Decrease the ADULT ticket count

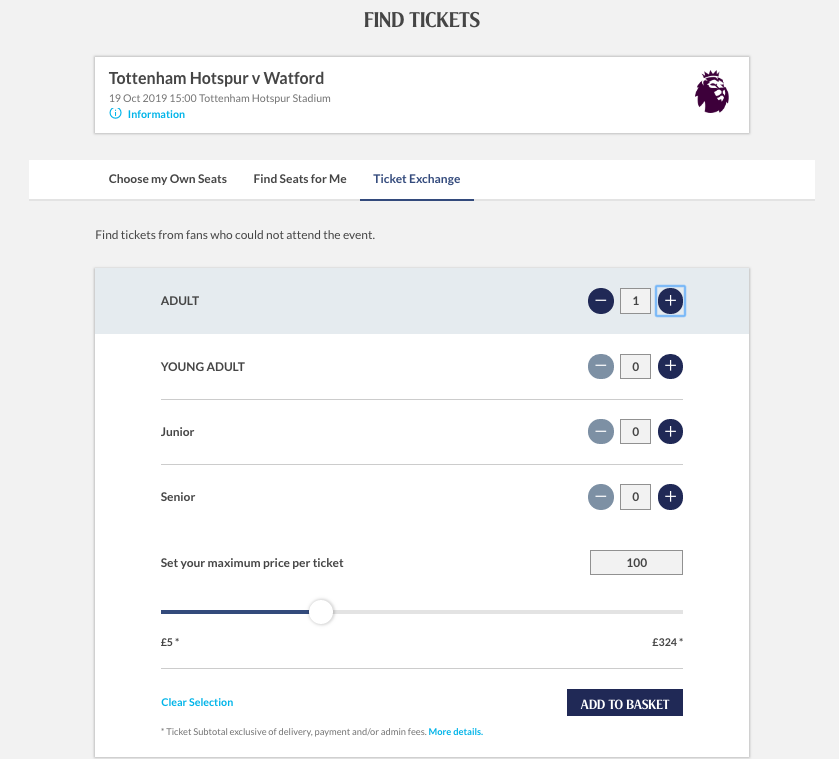point(600,300)
